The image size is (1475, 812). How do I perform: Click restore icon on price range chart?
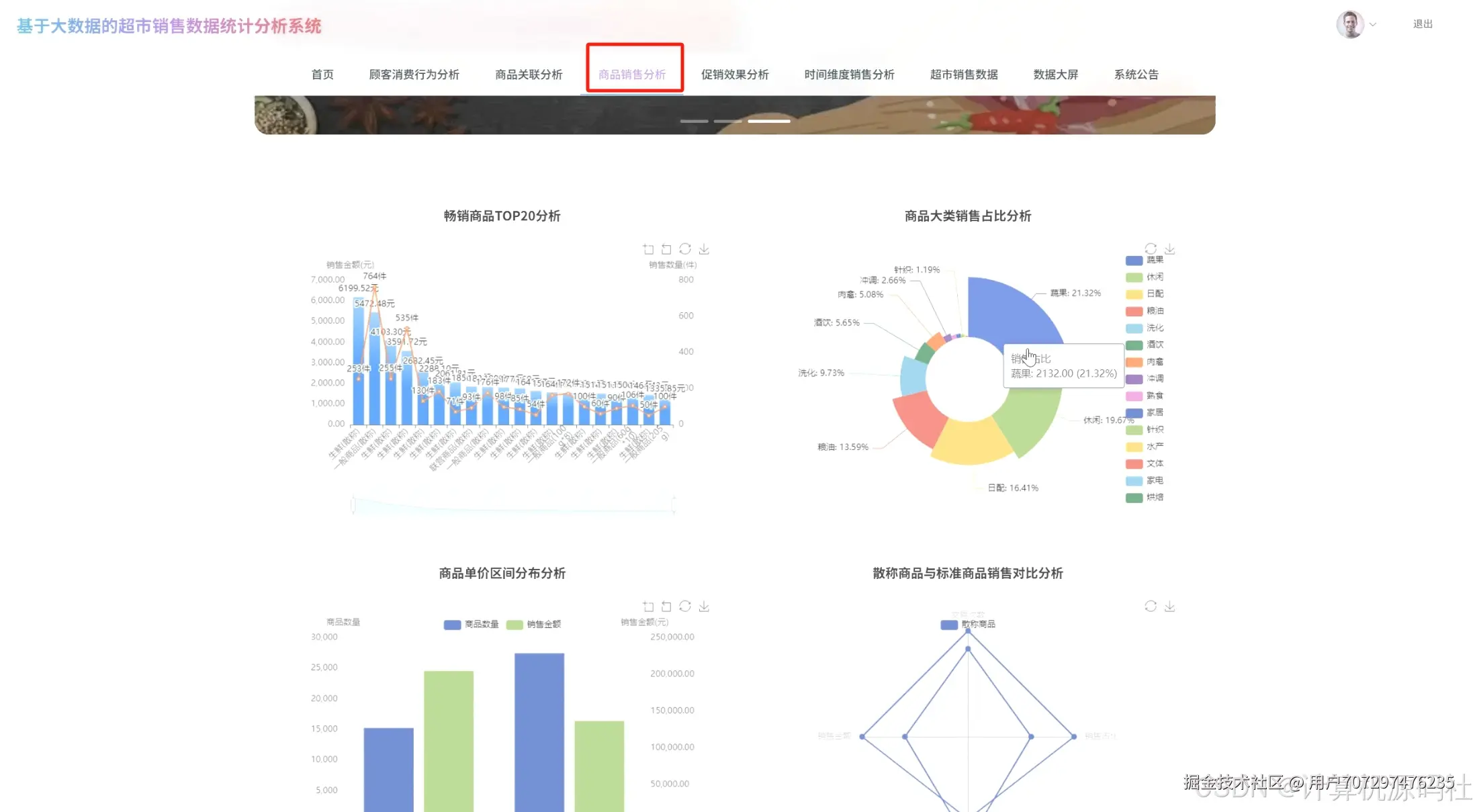(685, 606)
